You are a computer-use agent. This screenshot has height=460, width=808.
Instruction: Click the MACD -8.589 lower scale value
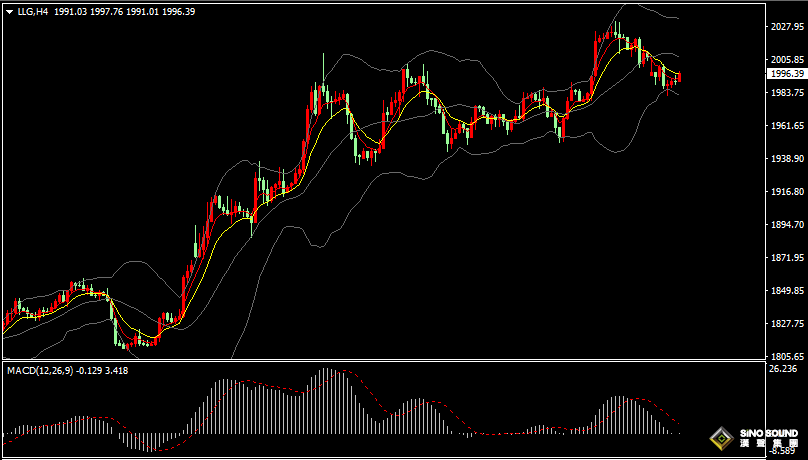pyautogui.click(x=781, y=452)
